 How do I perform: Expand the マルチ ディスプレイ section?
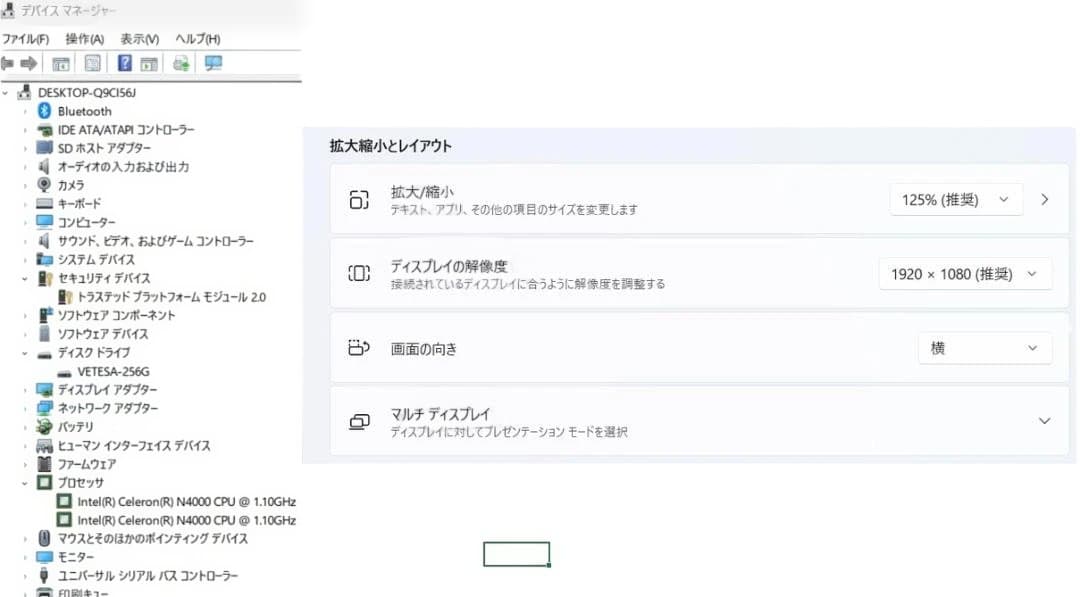[1044, 421]
